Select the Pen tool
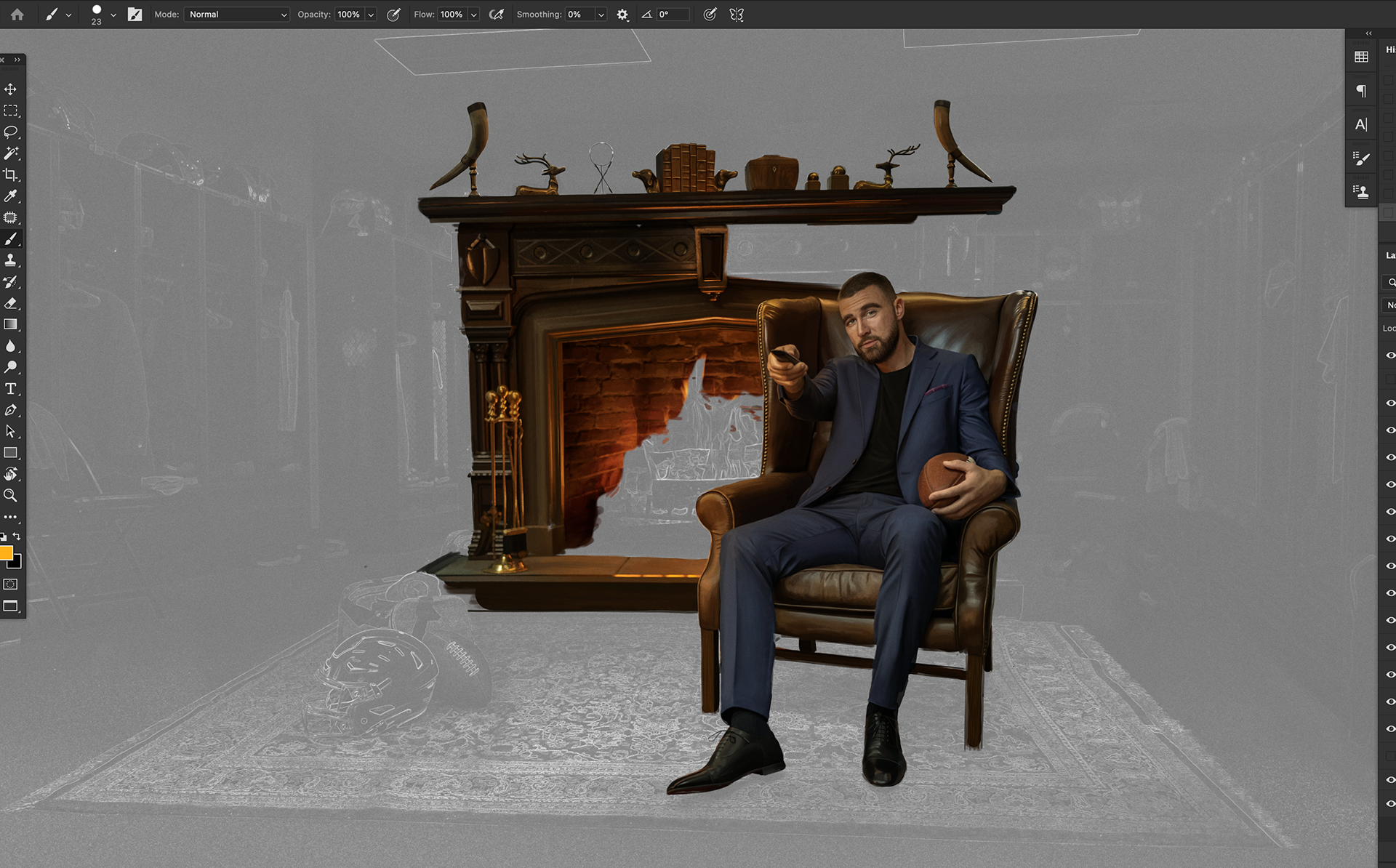The height and width of the screenshot is (868, 1396). [x=10, y=410]
